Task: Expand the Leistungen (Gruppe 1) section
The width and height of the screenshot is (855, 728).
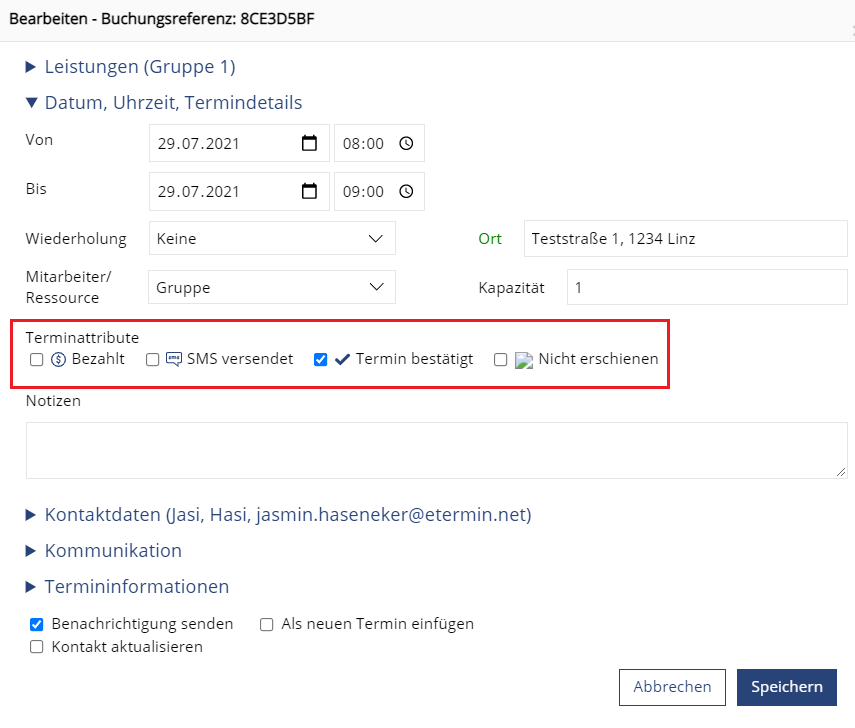Action: pyautogui.click(x=131, y=67)
